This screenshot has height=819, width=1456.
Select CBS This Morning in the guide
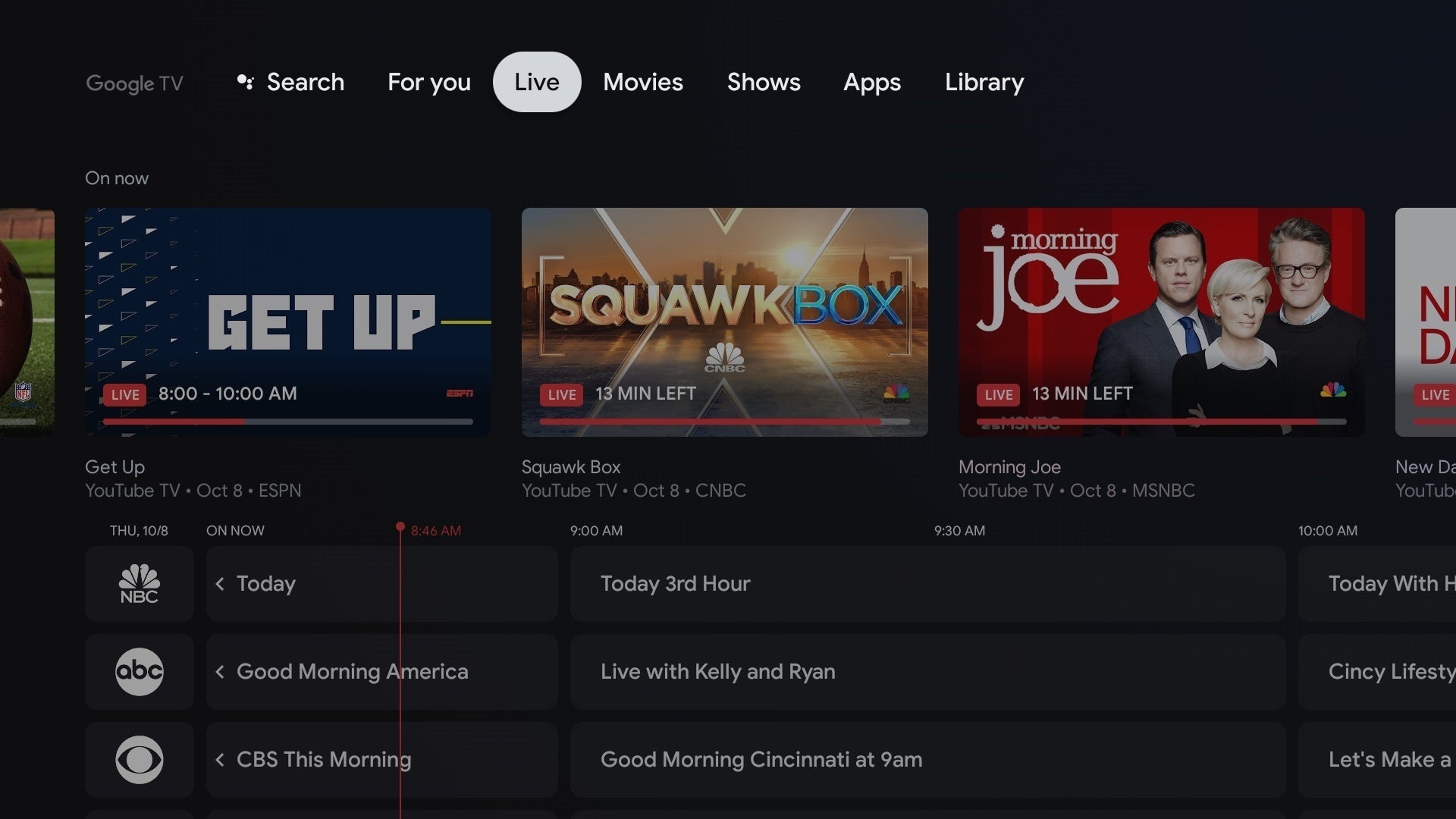click(x=382, y=760)
